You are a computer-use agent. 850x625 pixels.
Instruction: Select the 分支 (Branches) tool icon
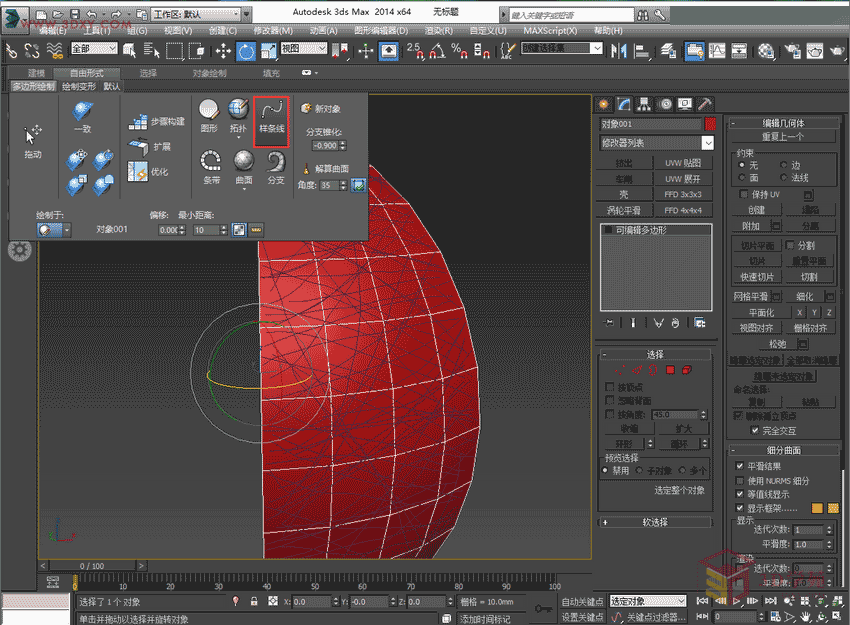coord(275,160)
